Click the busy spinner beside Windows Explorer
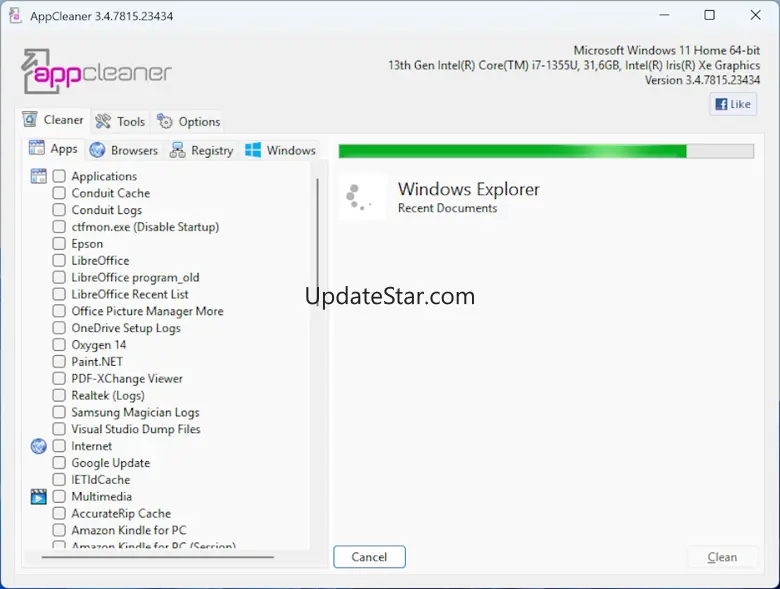This screenshot has height=589, width=780. click(362, 197)
